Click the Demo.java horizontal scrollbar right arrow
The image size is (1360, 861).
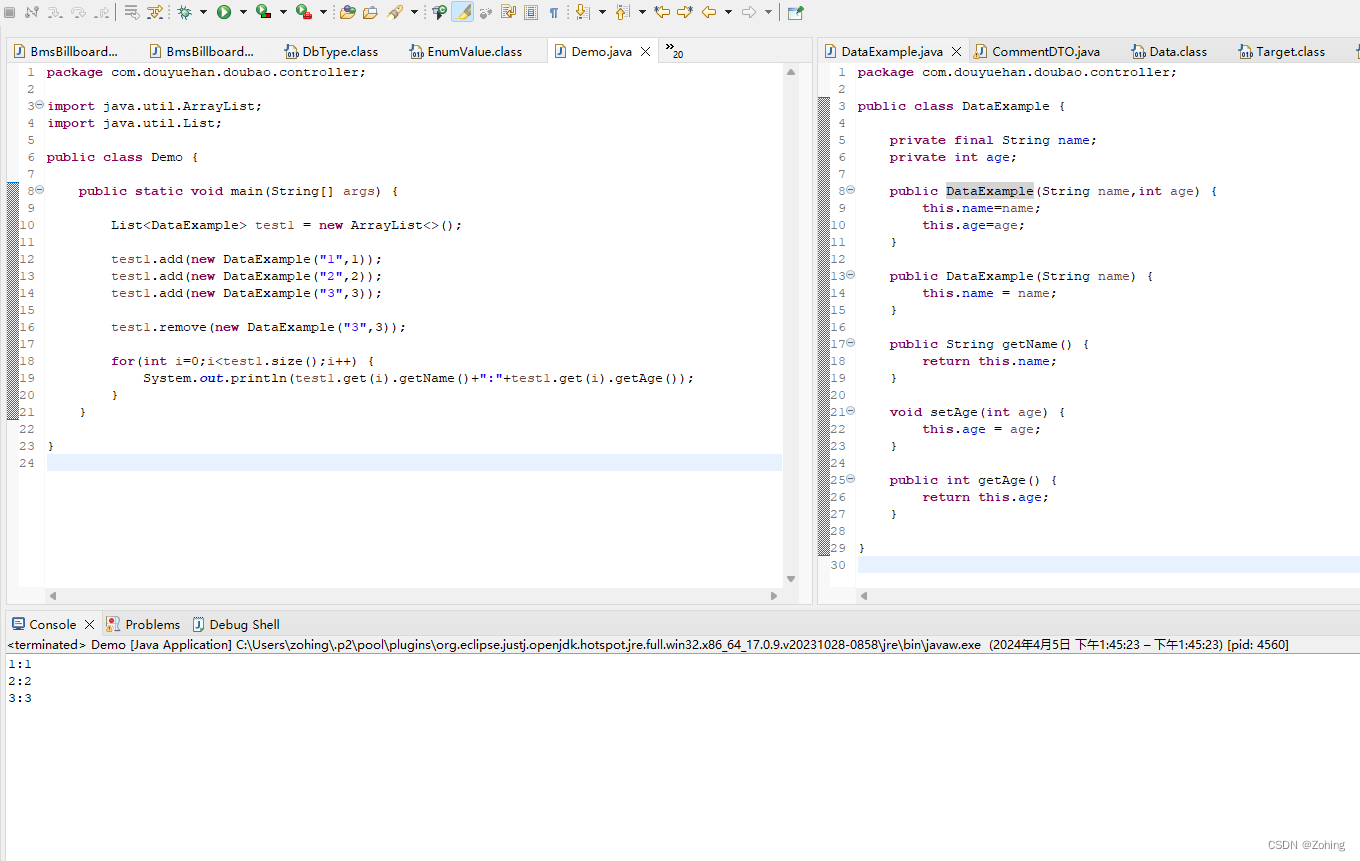(774, 596)
